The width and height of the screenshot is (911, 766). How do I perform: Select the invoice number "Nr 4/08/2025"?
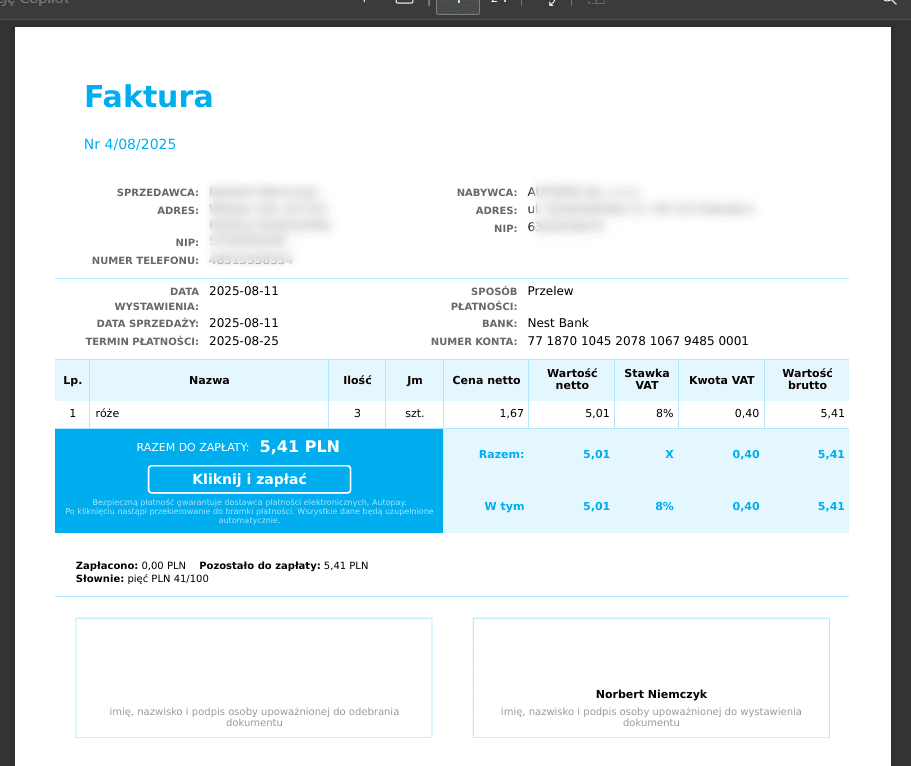tap(130, 144)
